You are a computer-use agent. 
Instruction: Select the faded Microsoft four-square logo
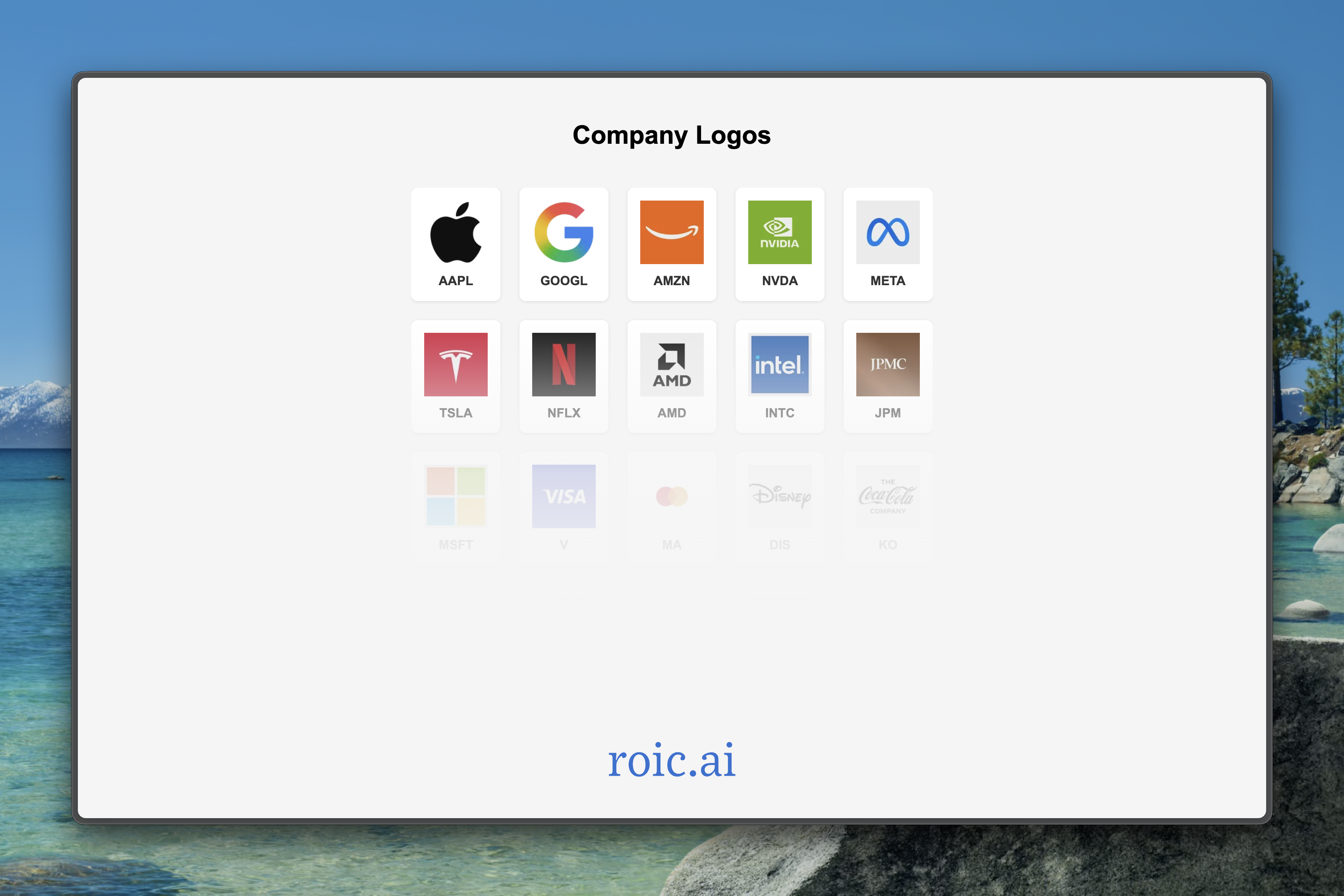pyautogui.click(x=456, y=496)
